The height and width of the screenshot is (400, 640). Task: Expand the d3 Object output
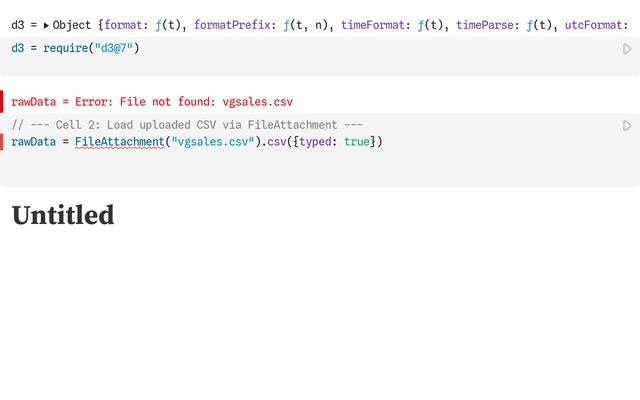click(x=46, y=24)
